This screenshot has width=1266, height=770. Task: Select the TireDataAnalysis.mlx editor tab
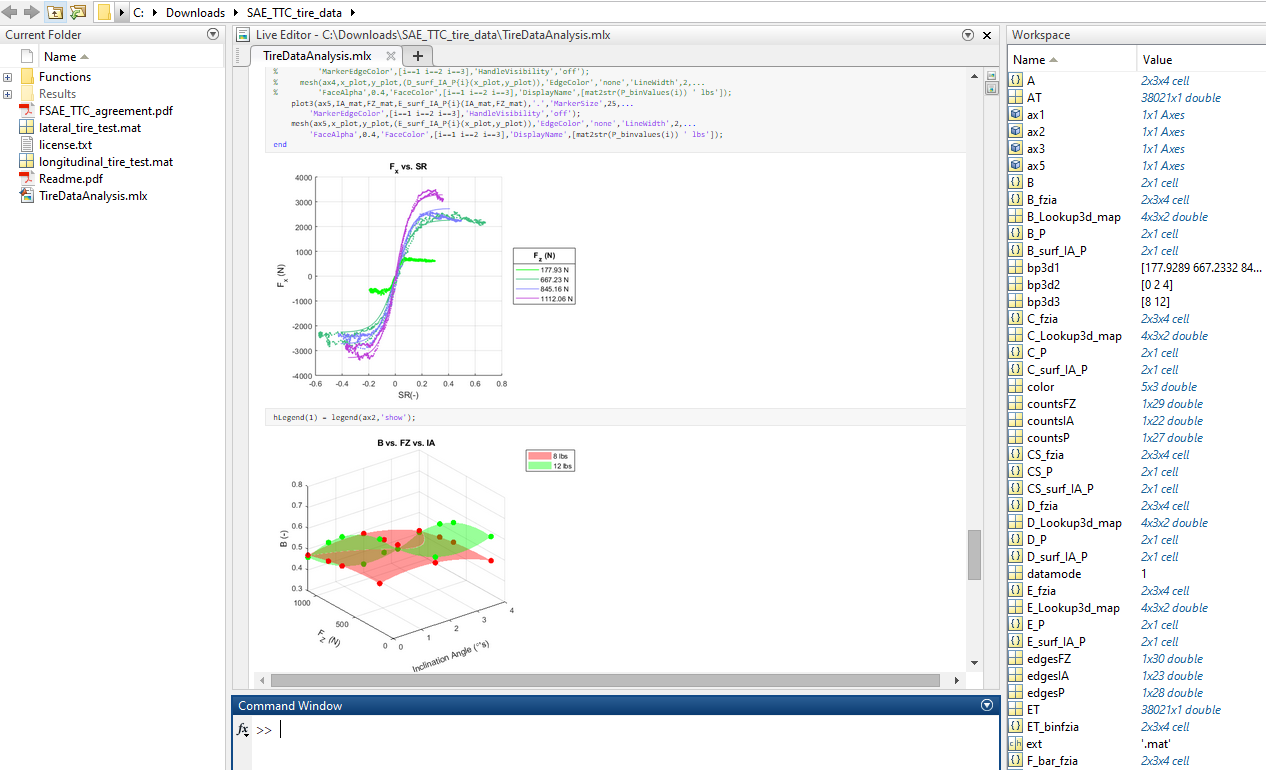[316, 56]
